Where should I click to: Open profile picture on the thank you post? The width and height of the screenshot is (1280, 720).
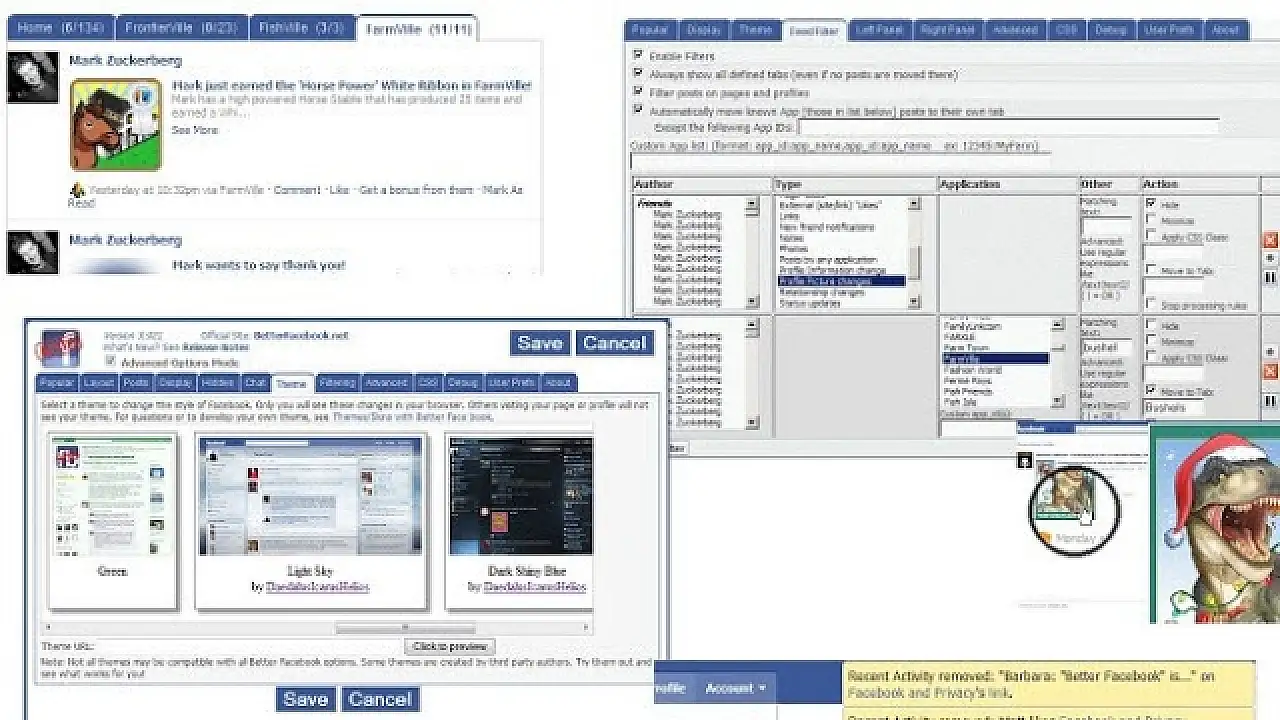32,252
